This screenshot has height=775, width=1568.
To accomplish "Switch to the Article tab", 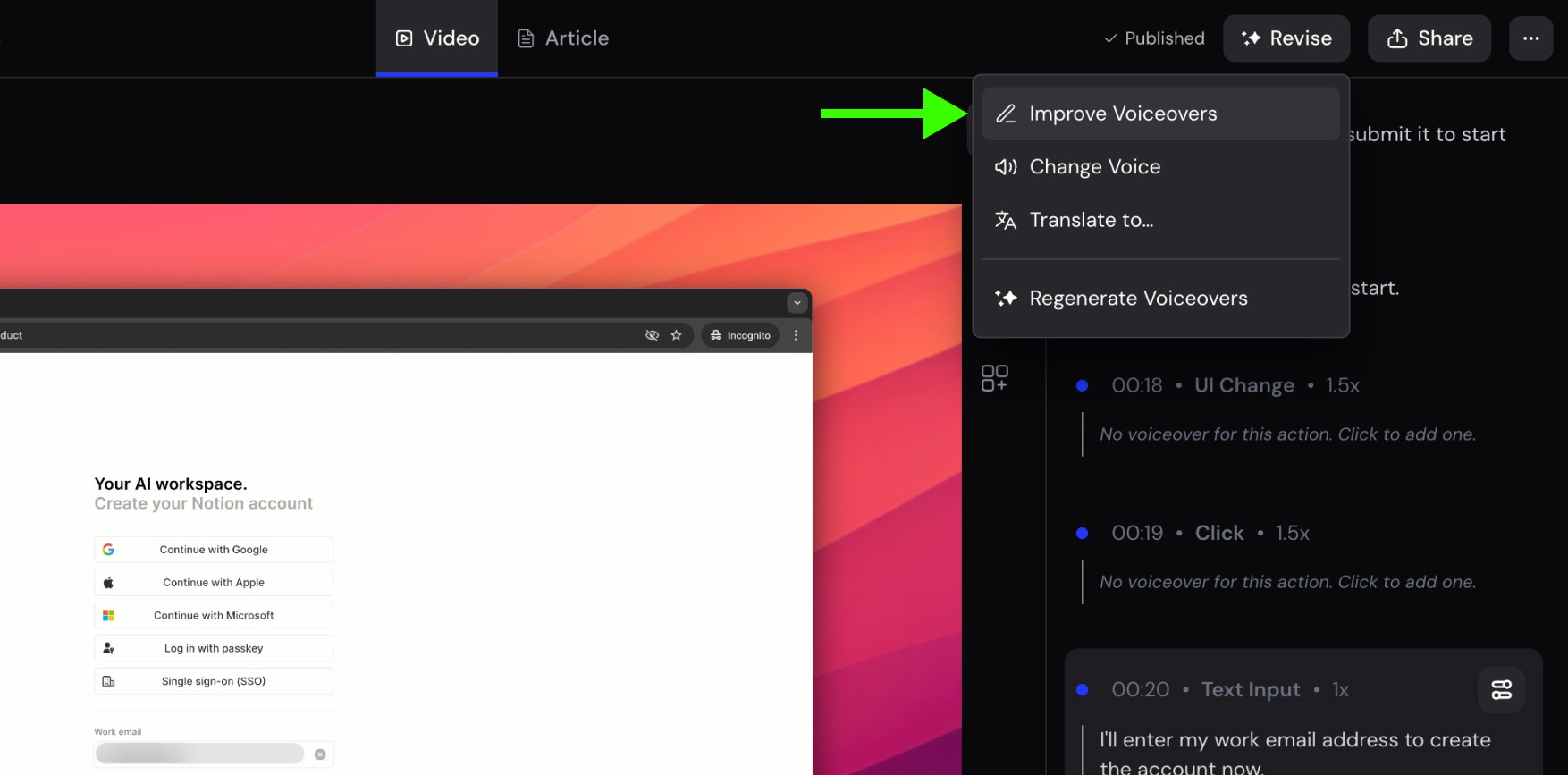I will point(563,38).
